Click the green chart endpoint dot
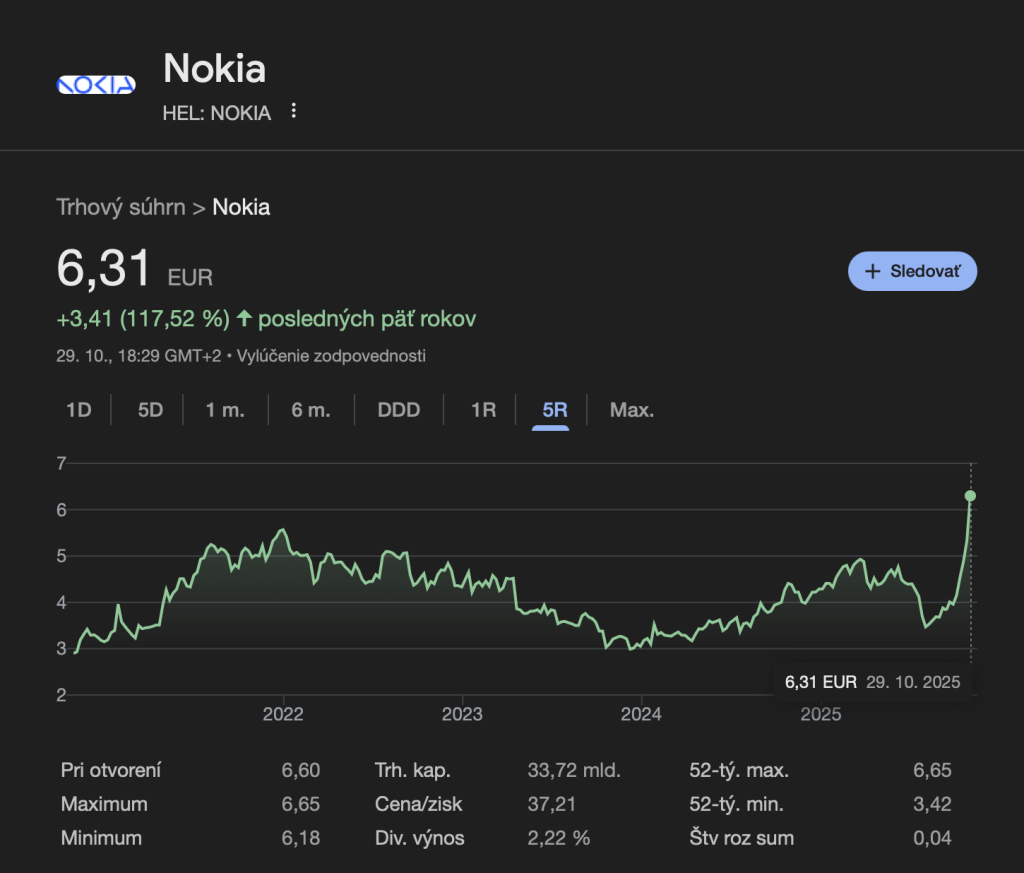The width and height of the screenshot is (1024, 873). 970,496
